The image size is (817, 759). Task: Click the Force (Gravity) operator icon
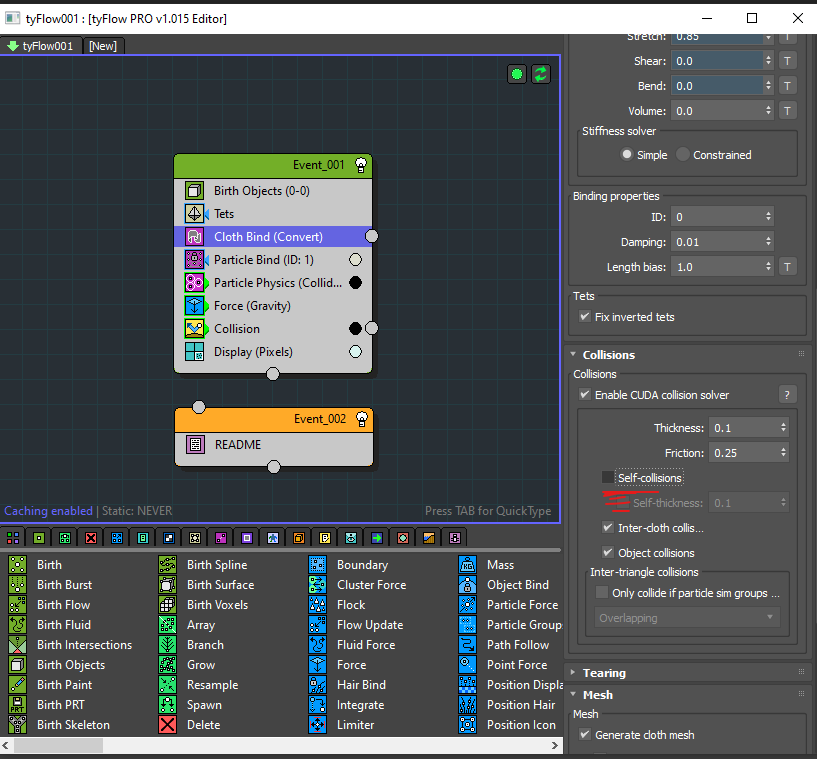coord(195,306)
